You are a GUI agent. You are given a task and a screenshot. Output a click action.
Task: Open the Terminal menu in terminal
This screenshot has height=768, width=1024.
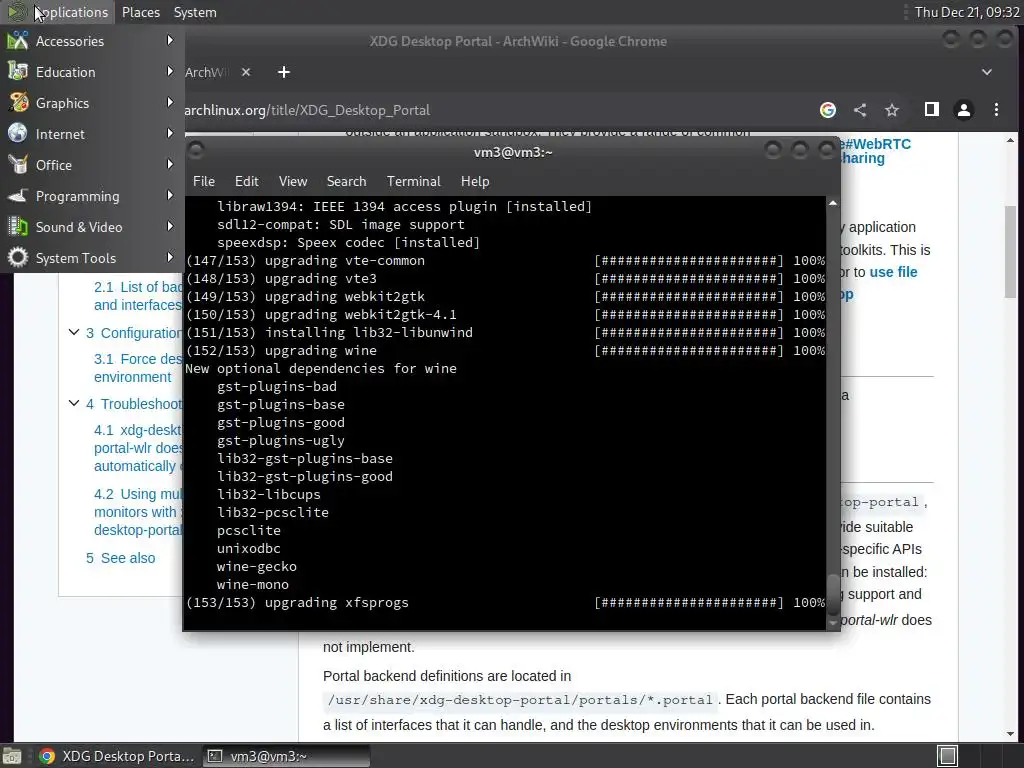pyautogui.click(x=413, y=182)
